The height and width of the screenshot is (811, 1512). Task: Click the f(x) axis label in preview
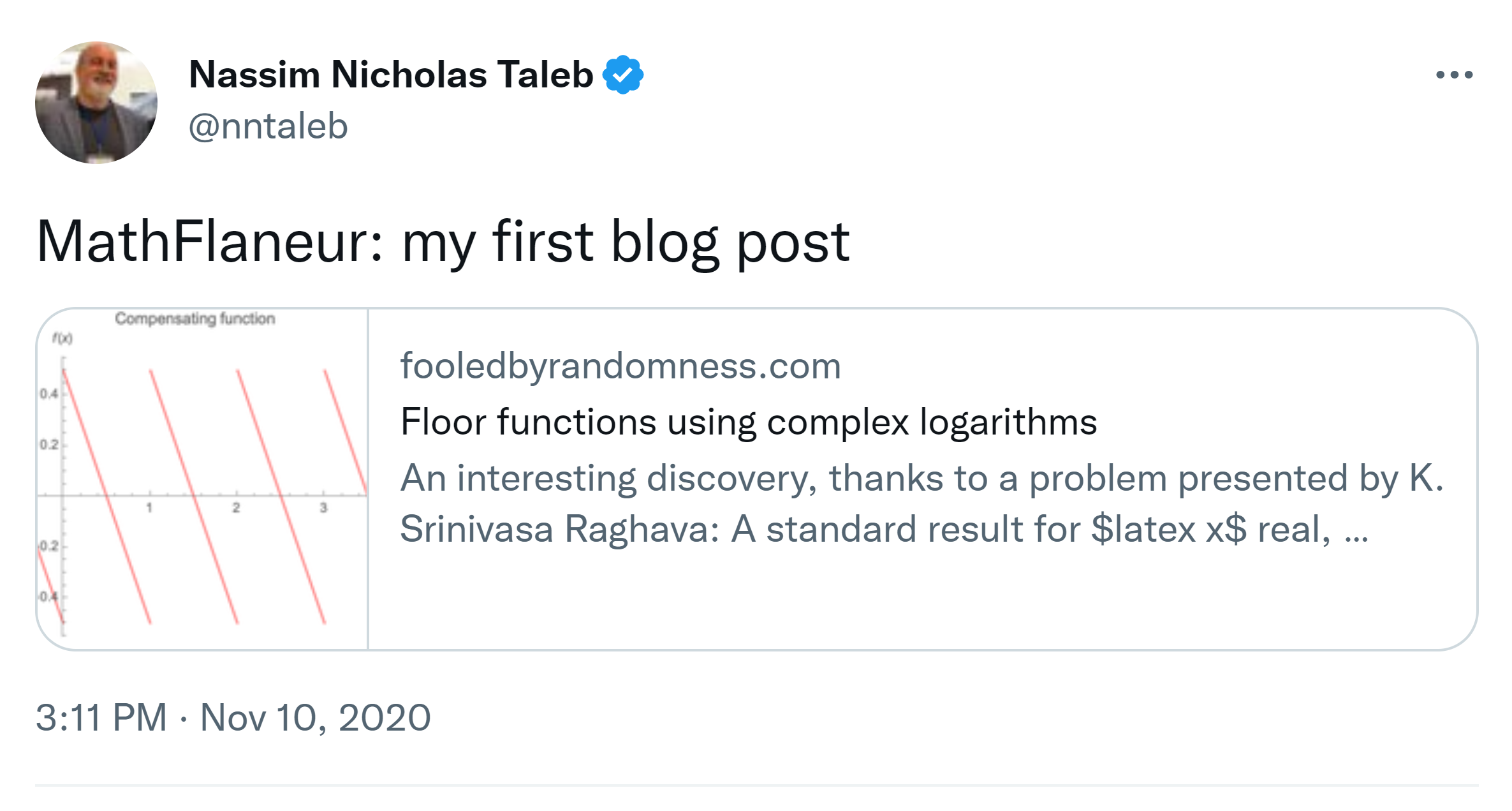[x=62, y=338]
